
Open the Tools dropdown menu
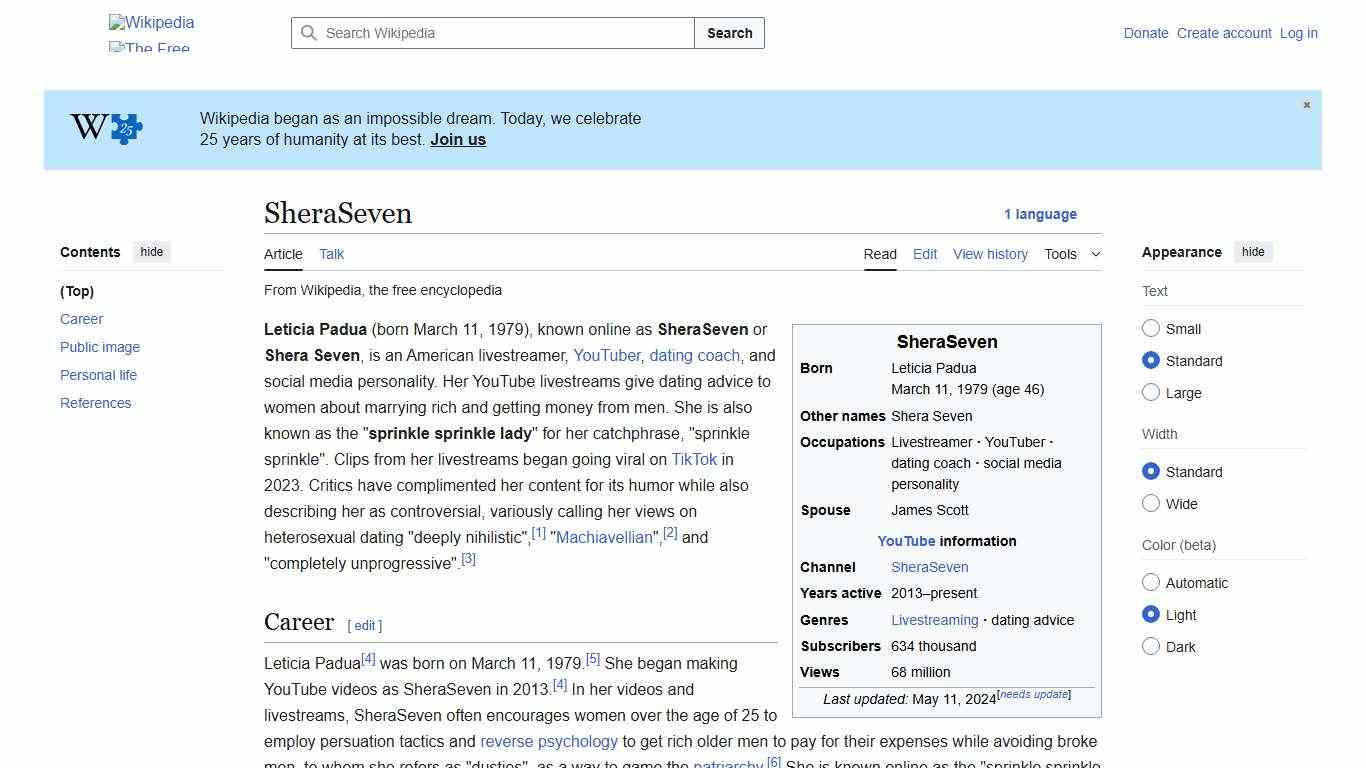click(x=1071, y=254)
